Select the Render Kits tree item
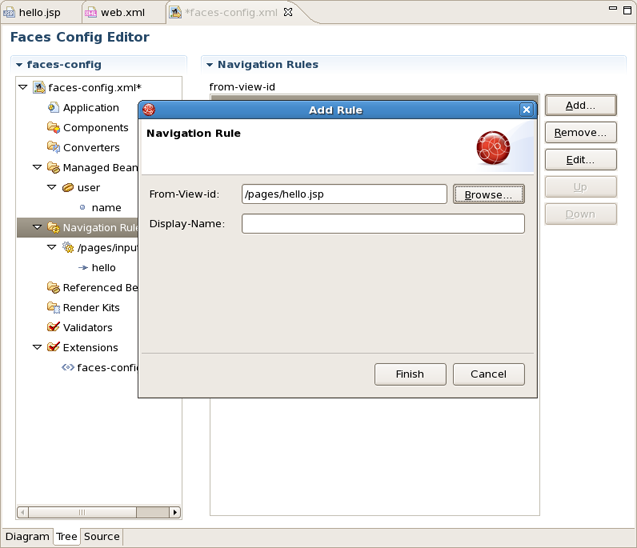Screen dimensions: 637x548 tap(91, 308)
